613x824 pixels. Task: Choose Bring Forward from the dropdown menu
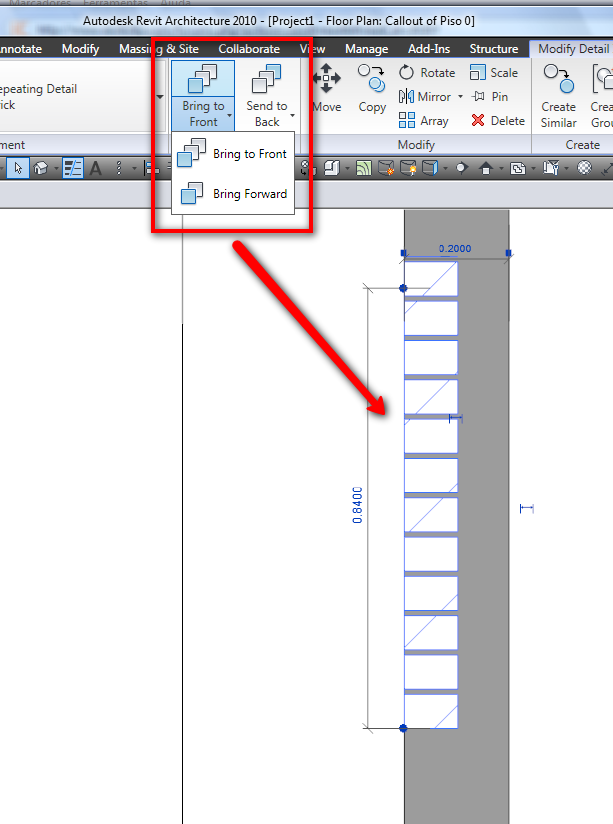click(233, 193)
